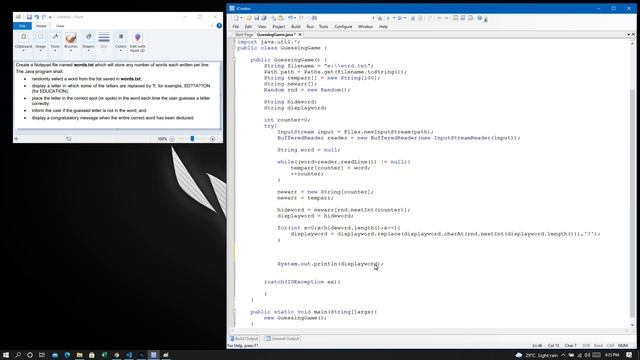The height and width of the screenshot is (360, 640).
Task: Open Run menu in JCreator
Action: coord(310,27)
